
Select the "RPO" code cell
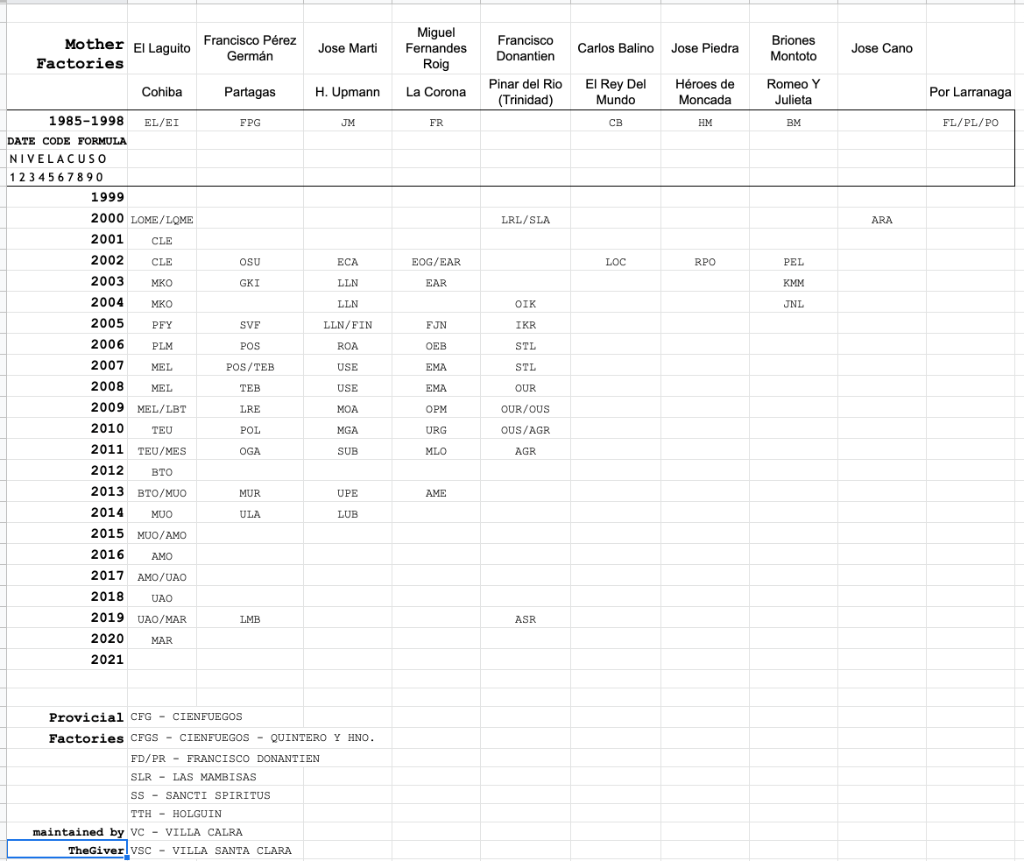(705, 261)
